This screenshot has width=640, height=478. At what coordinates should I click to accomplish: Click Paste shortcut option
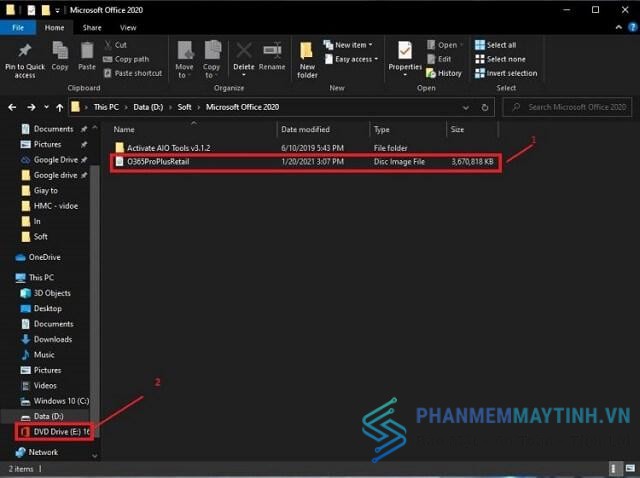[133, 73]
